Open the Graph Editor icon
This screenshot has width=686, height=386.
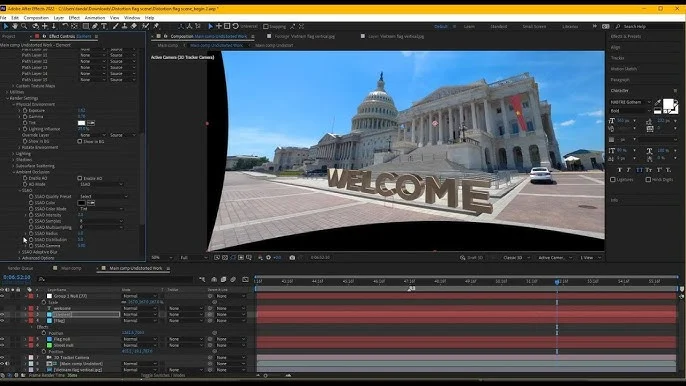tap(245, 279)
